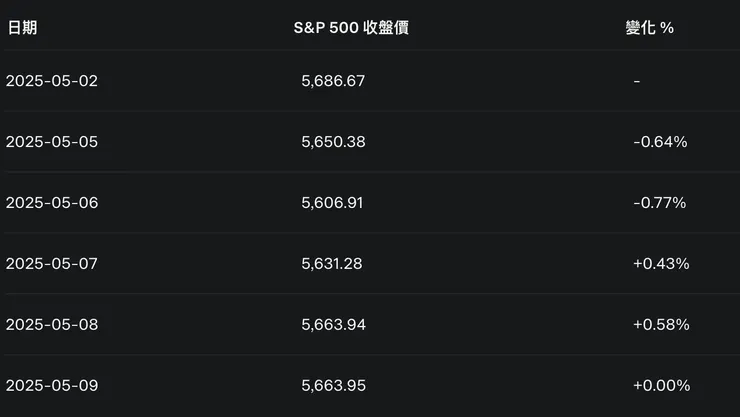Viewport: 740px width, 417px height.
Task: Select the 2025-05-08 date cell
Action: click(52, 325)
